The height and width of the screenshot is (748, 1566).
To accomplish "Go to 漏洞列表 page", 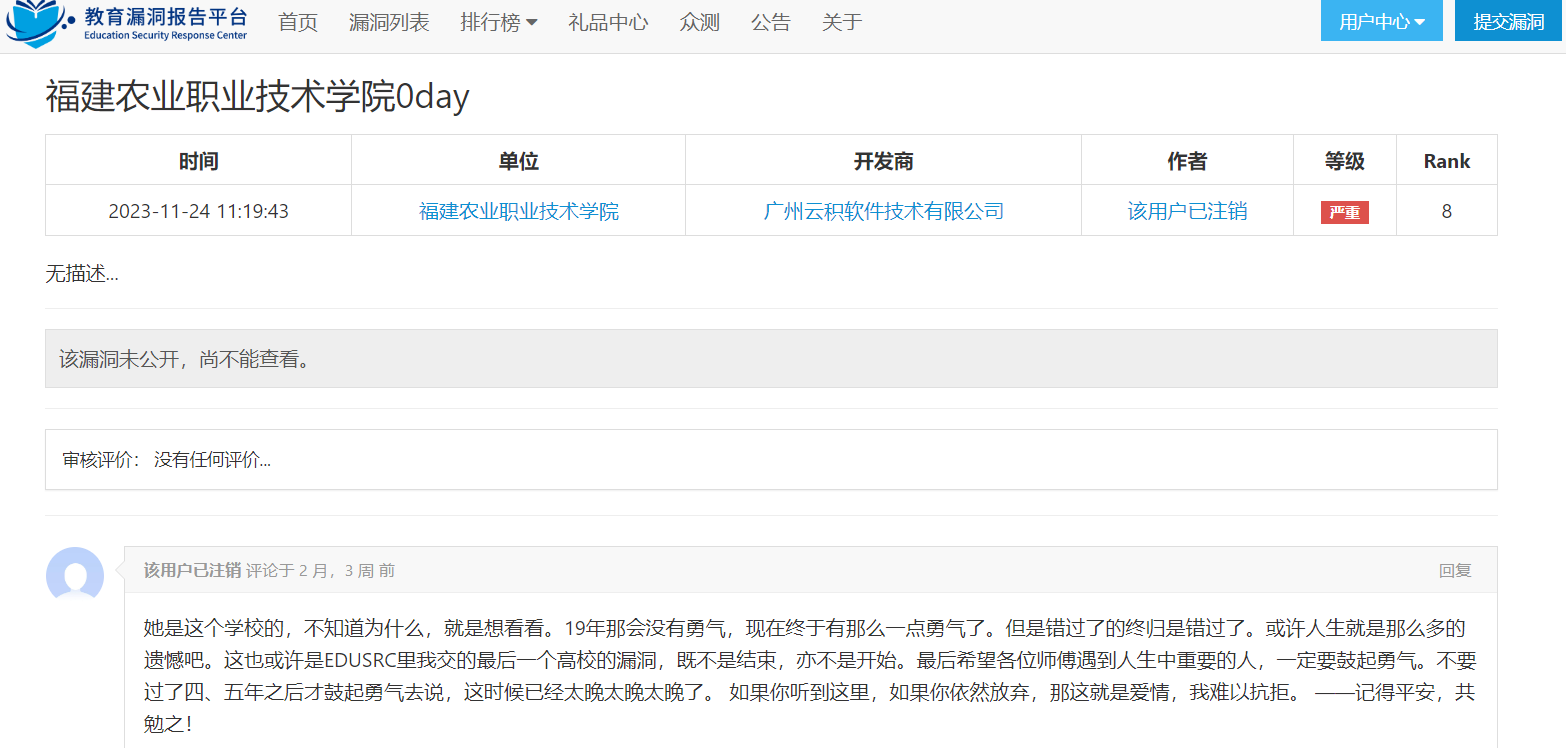I will 389,22.
